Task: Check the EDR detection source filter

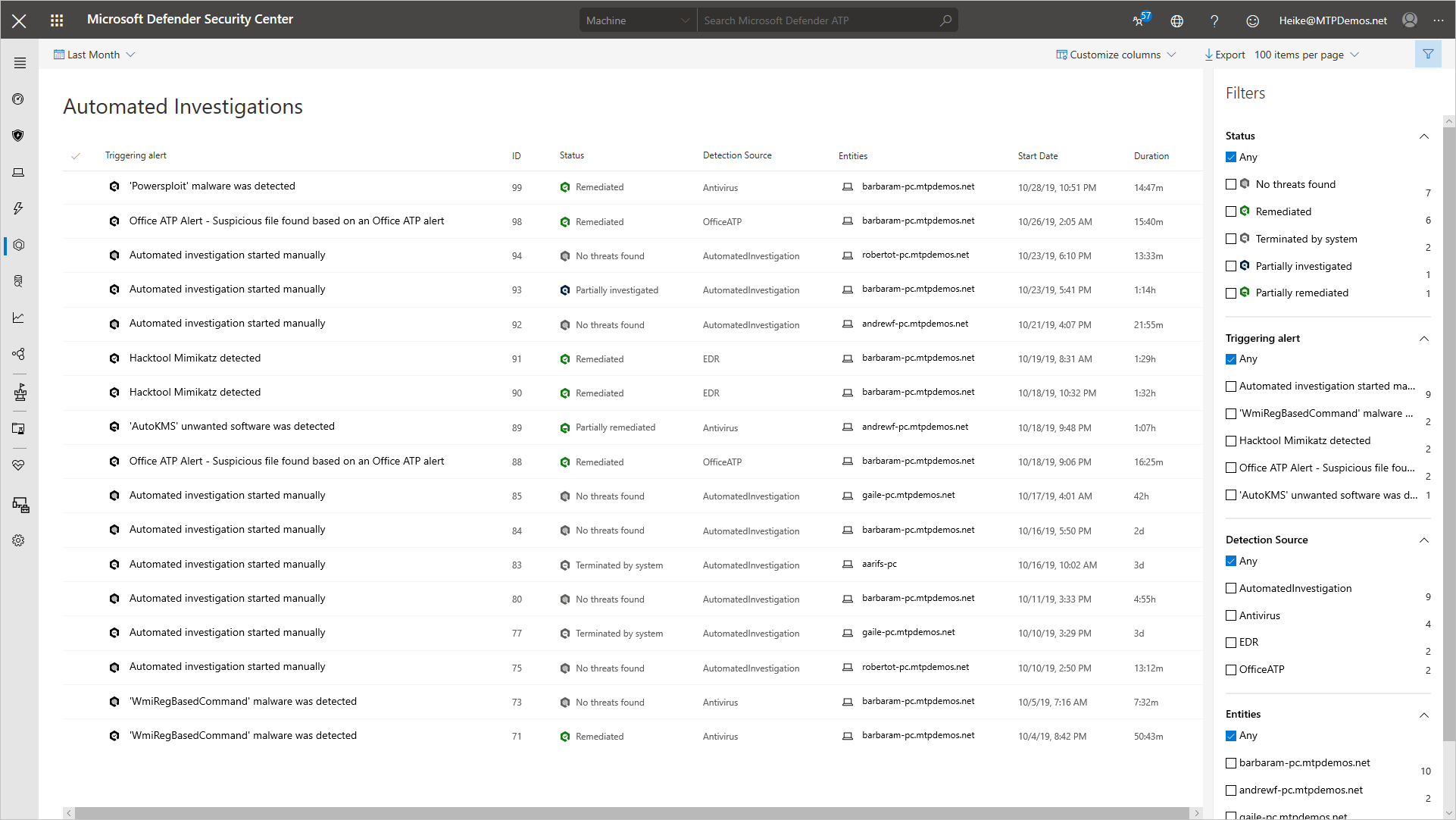Action: [1231, 643]
